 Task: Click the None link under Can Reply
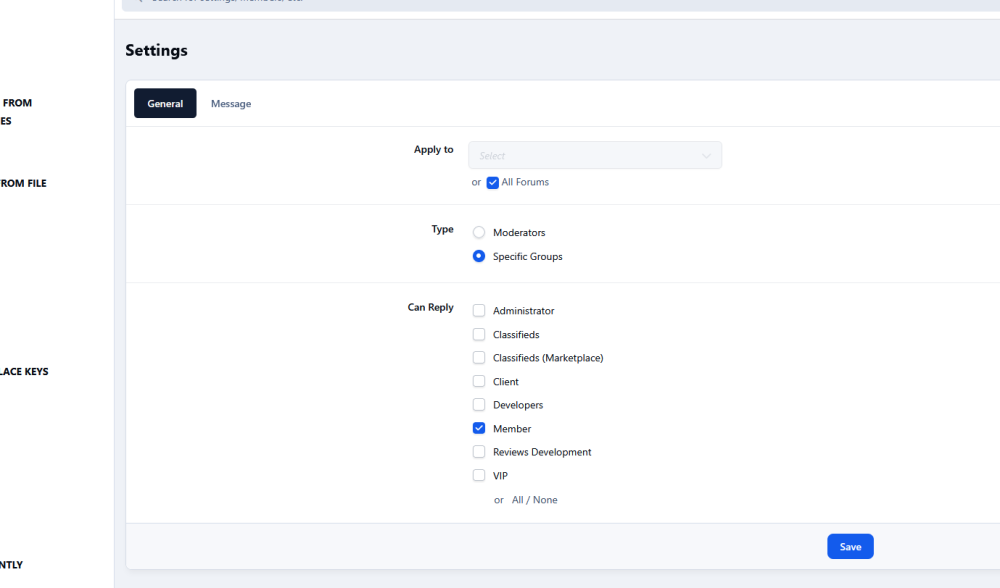click(x=545, y=500)
